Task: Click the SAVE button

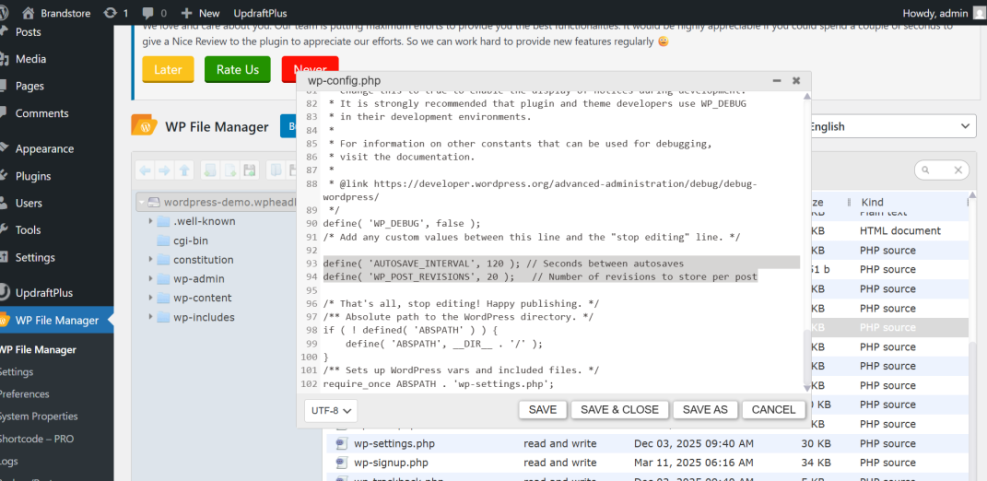Action: coord(543,410)
